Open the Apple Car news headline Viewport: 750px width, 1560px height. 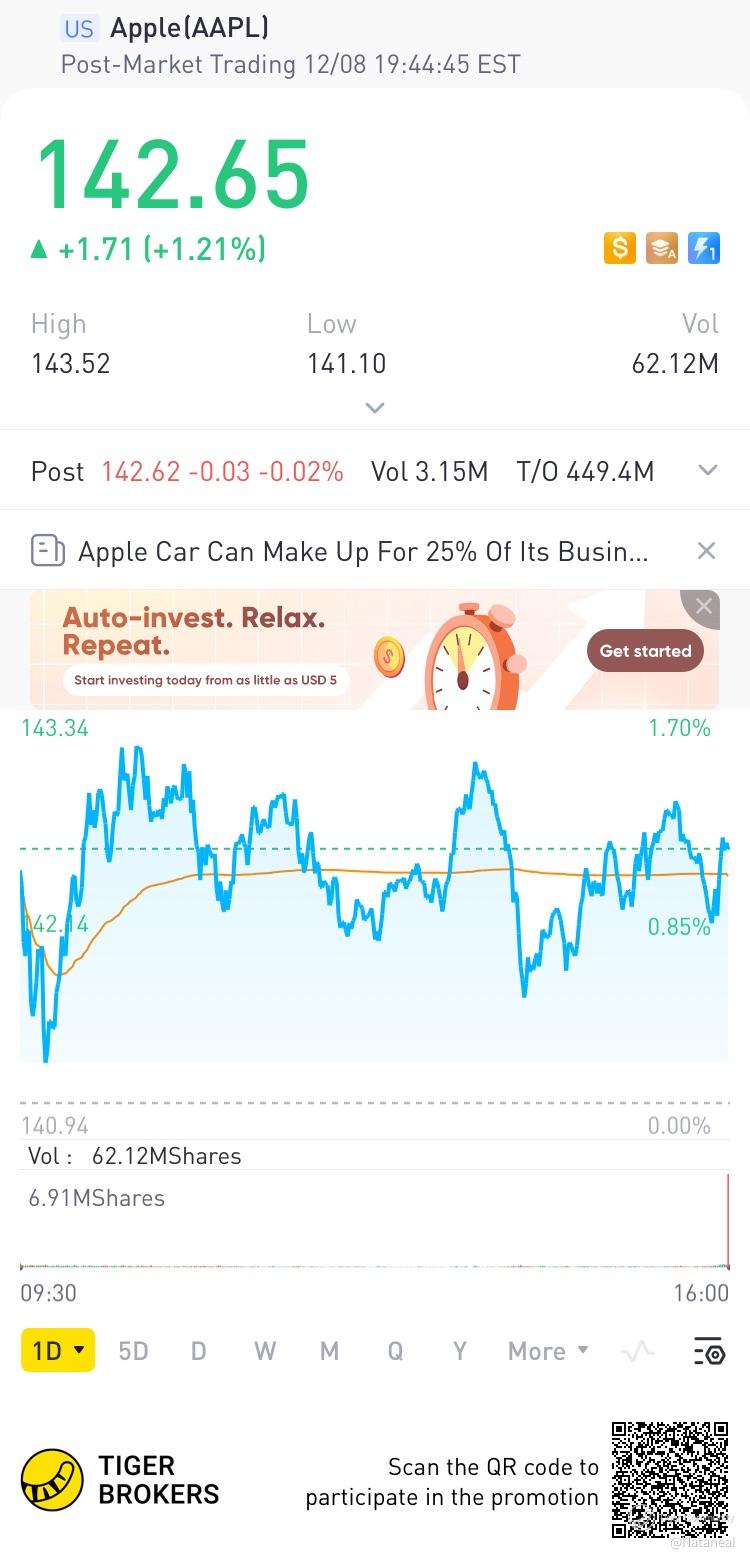coord(363,551)
